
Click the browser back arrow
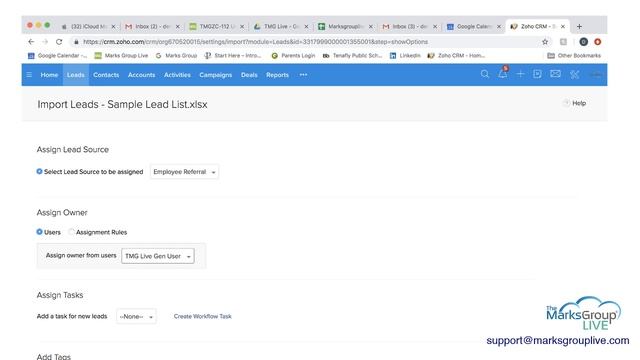(x=31, y=42)
